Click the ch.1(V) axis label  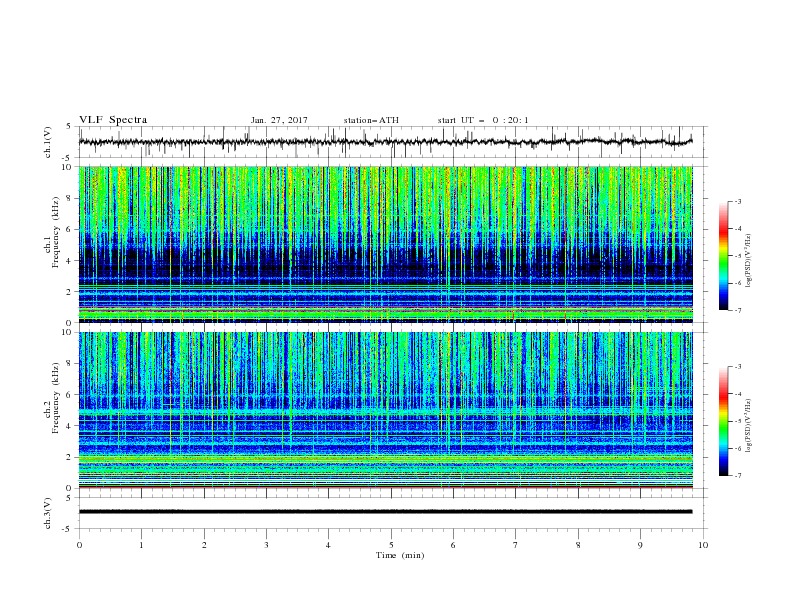(x=48, y=142)
